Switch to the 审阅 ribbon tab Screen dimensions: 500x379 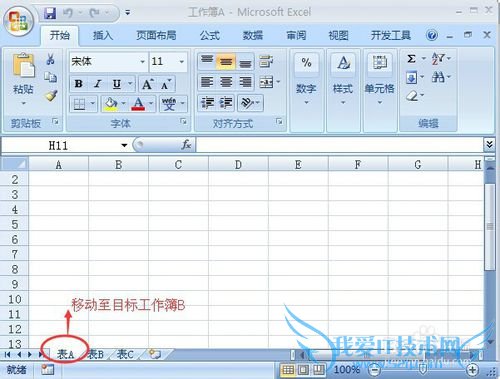point(296,35)
